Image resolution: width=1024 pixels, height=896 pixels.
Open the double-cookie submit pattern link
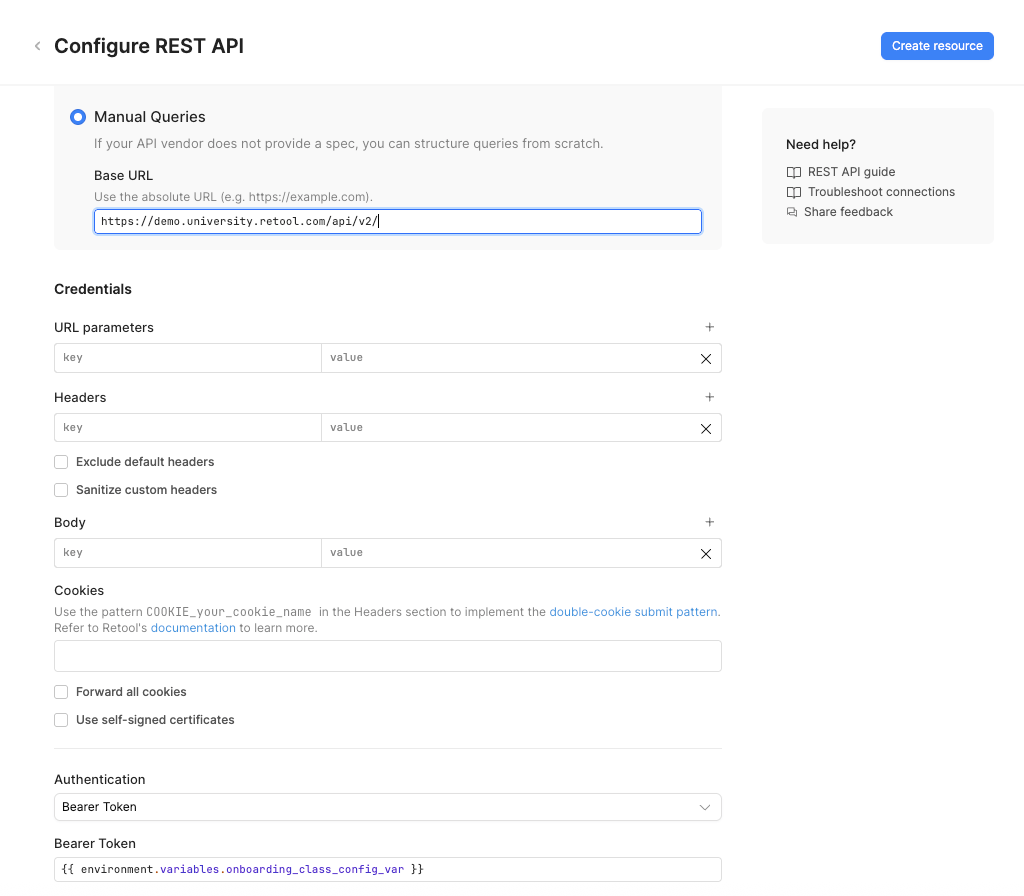coord(633,612)
